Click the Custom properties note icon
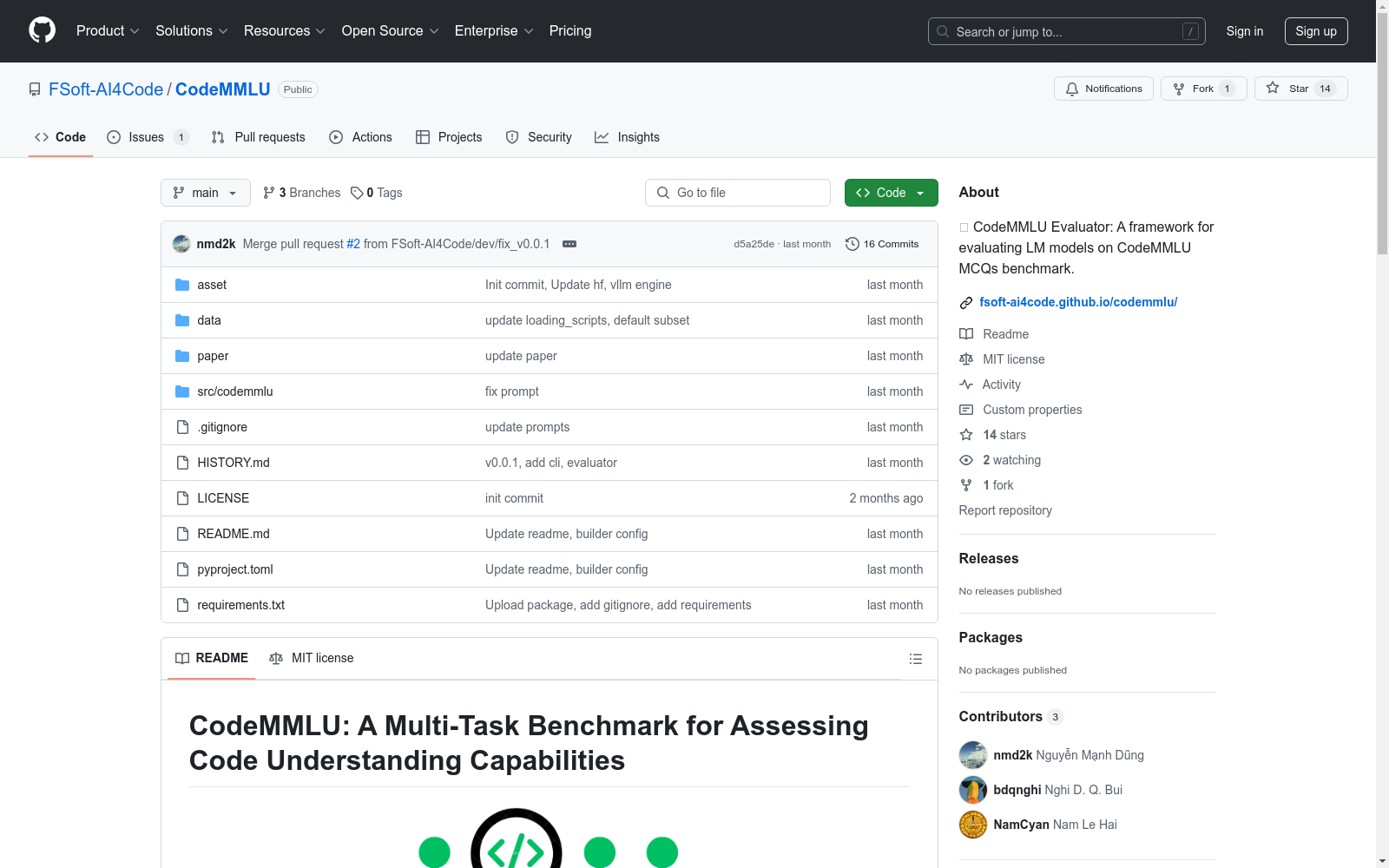The image size is (1389, 868). (966, 410)
